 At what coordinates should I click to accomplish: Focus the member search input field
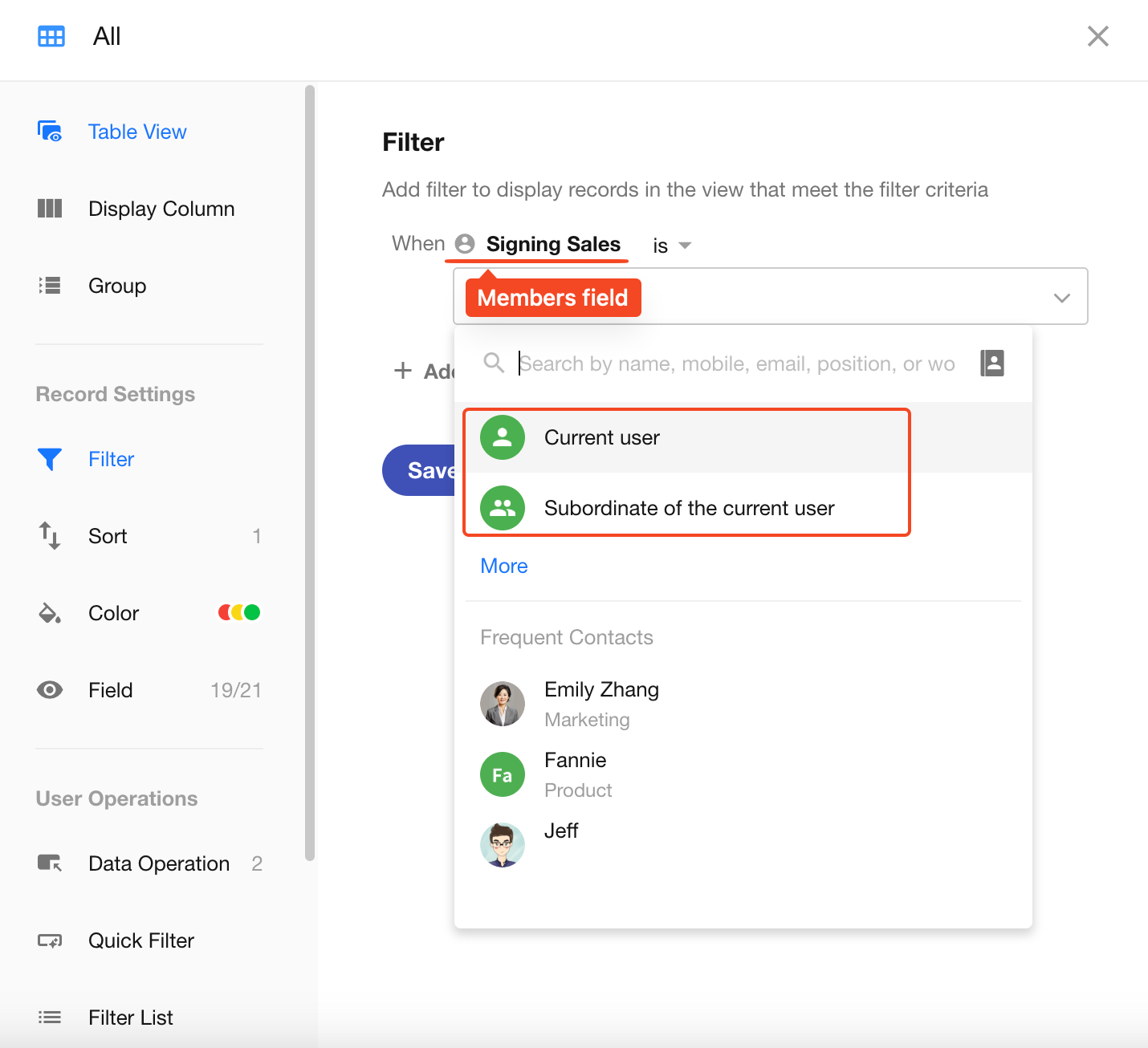(x=739, y=364)
